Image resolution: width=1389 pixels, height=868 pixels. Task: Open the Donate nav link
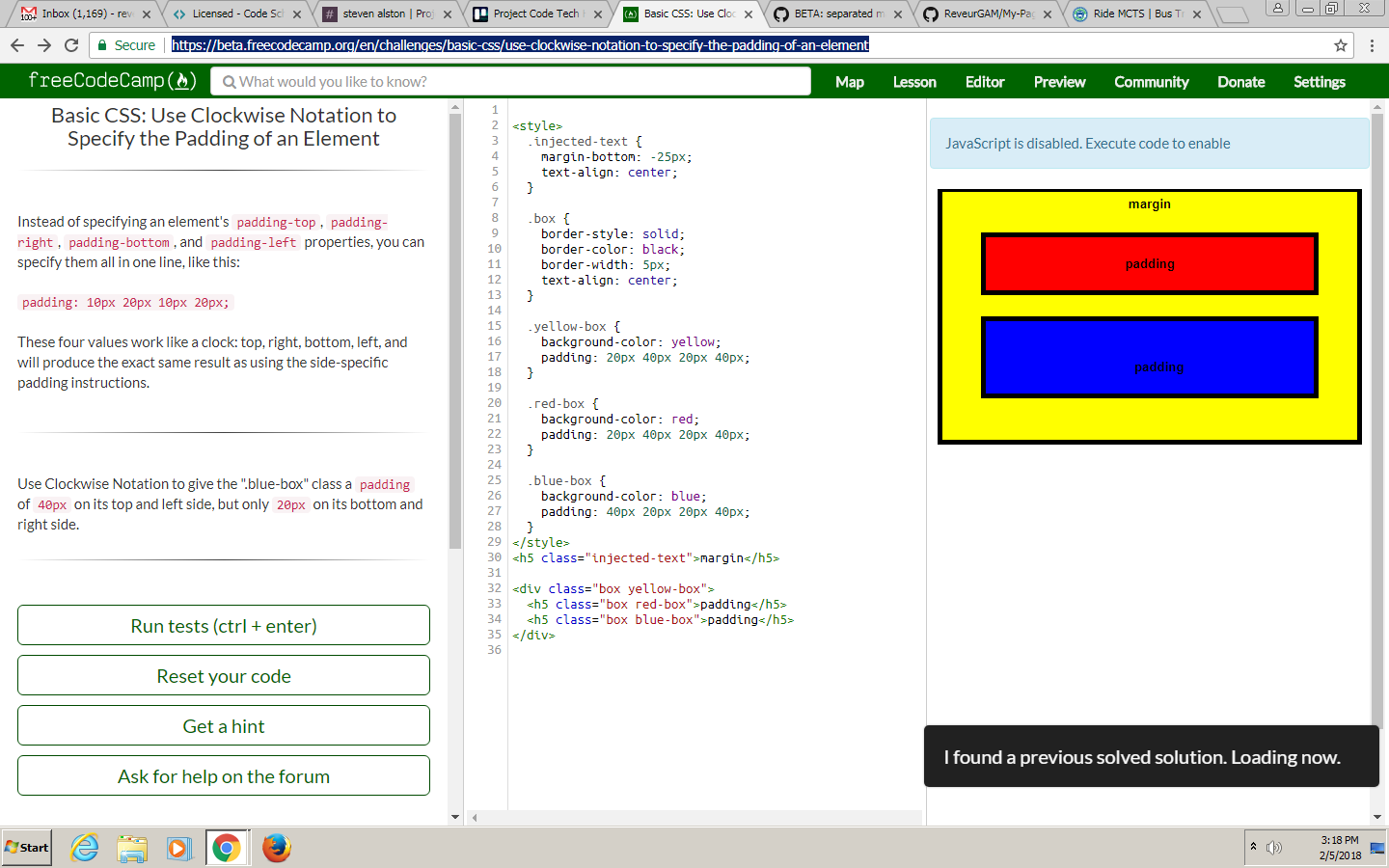point(1241,82)
